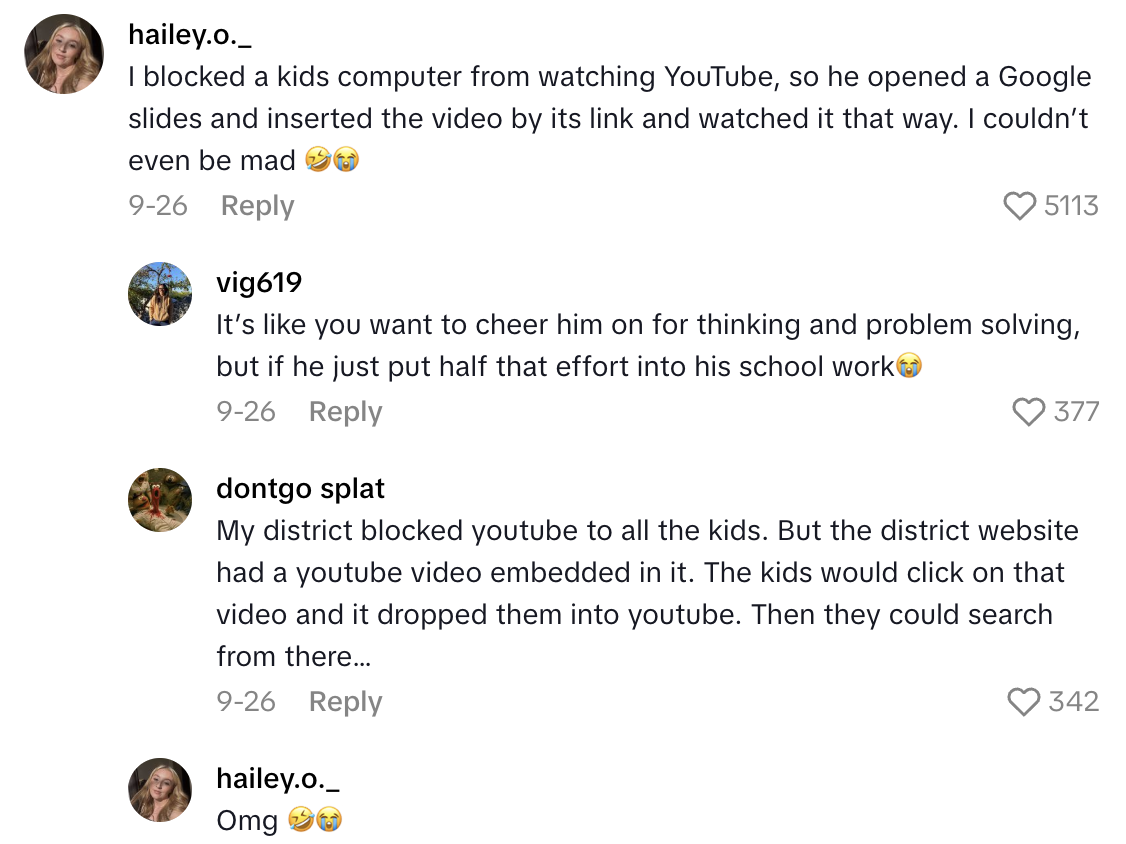
Task: Expand the reply thread below vig619
Action: (x=346, y=411)
